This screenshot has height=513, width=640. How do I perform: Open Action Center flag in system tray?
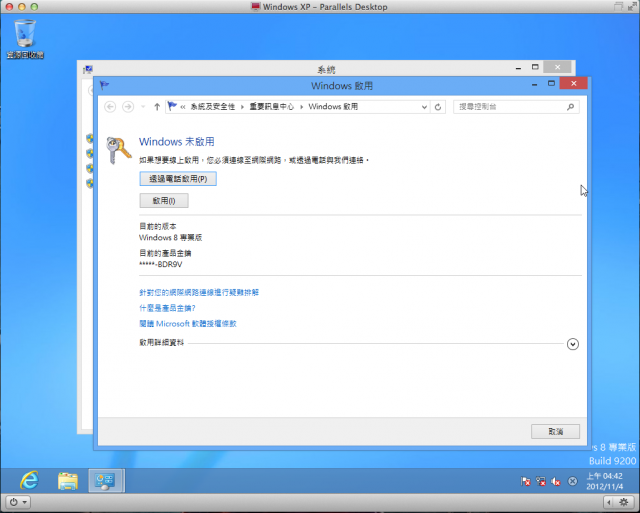tap(525, 482)
